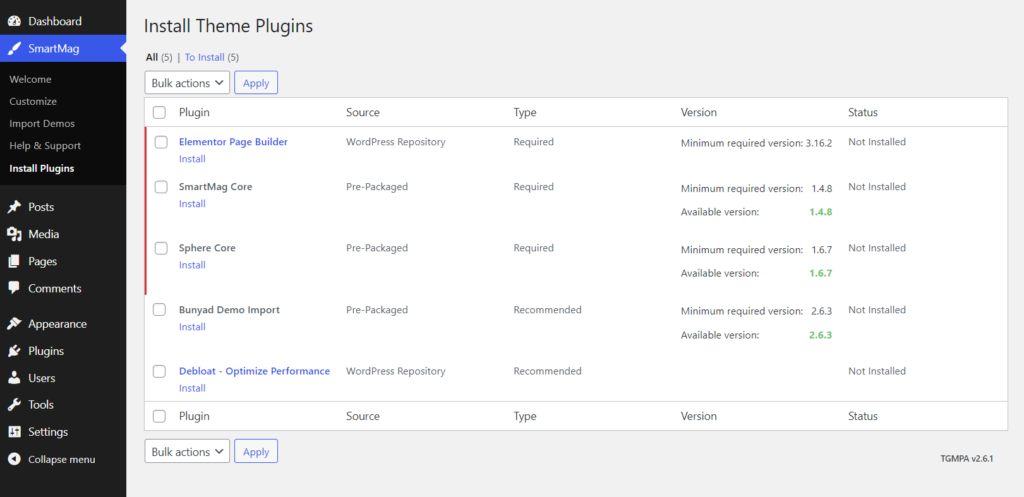This screenshot has width=1024, height=497.
Task: Click the green 1.6.7 available version
Action: click(x=822, y=274)
